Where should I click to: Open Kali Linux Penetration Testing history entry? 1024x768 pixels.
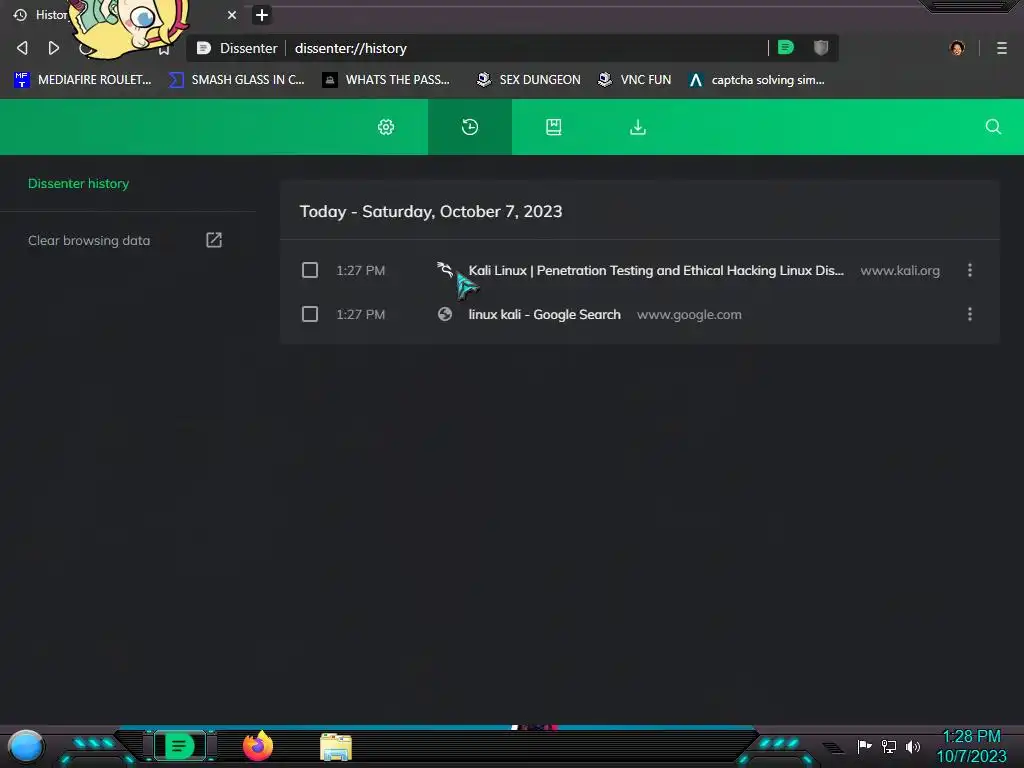pos(656,270)
